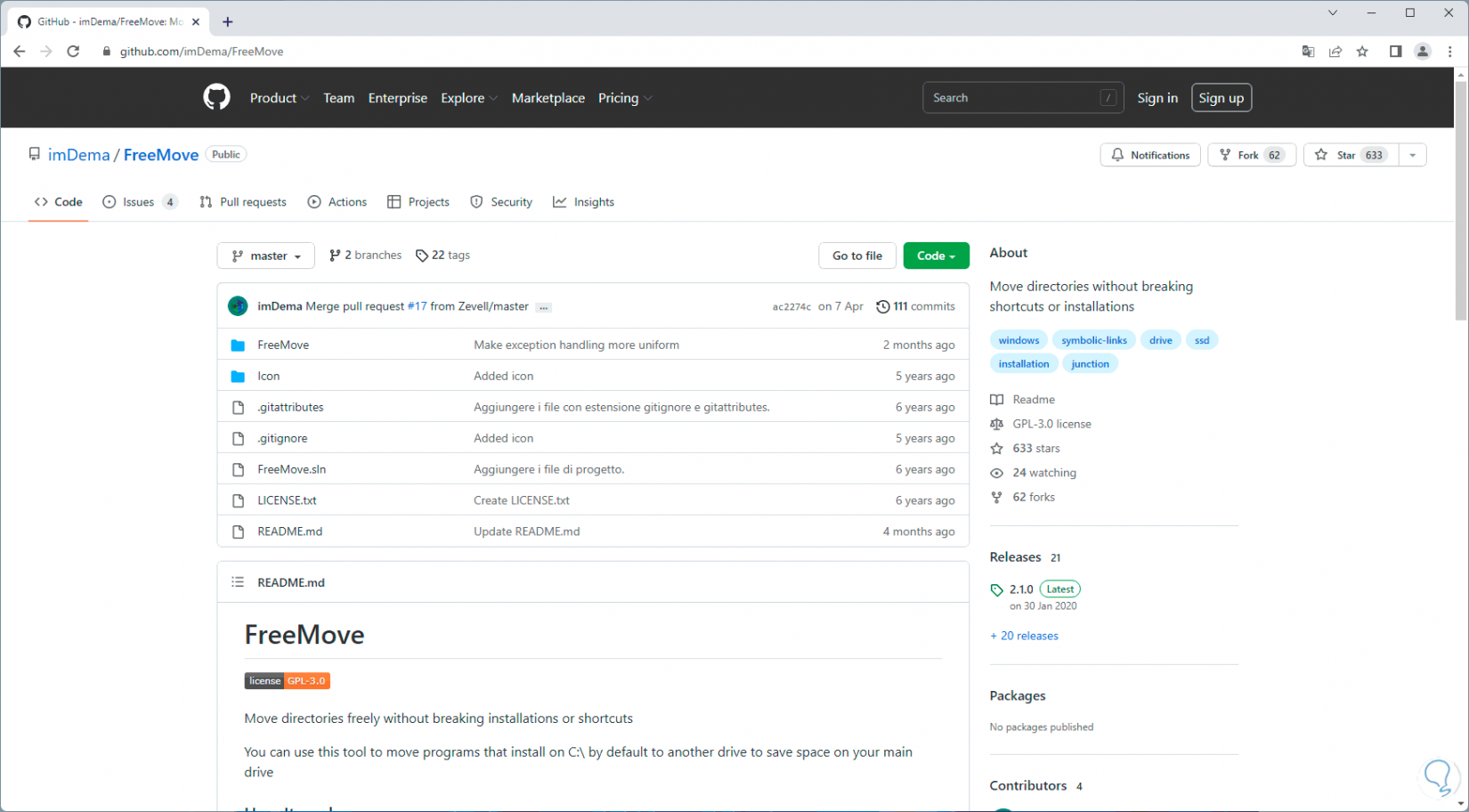Click the GitHub search field
The width and height of the screenshot is (1469, 812).
pos(1023,98)
